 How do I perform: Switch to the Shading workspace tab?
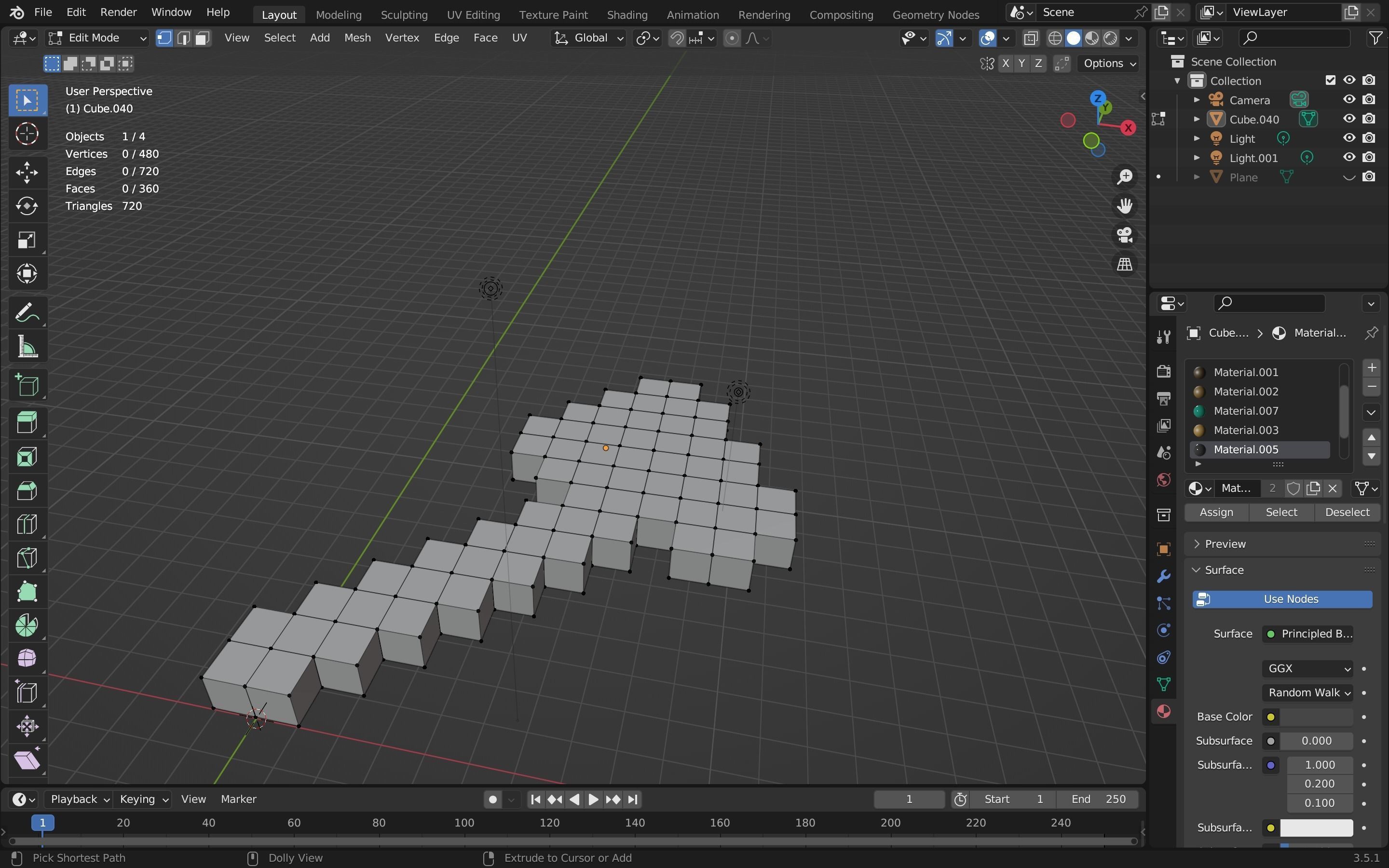(x=627, y=14)
